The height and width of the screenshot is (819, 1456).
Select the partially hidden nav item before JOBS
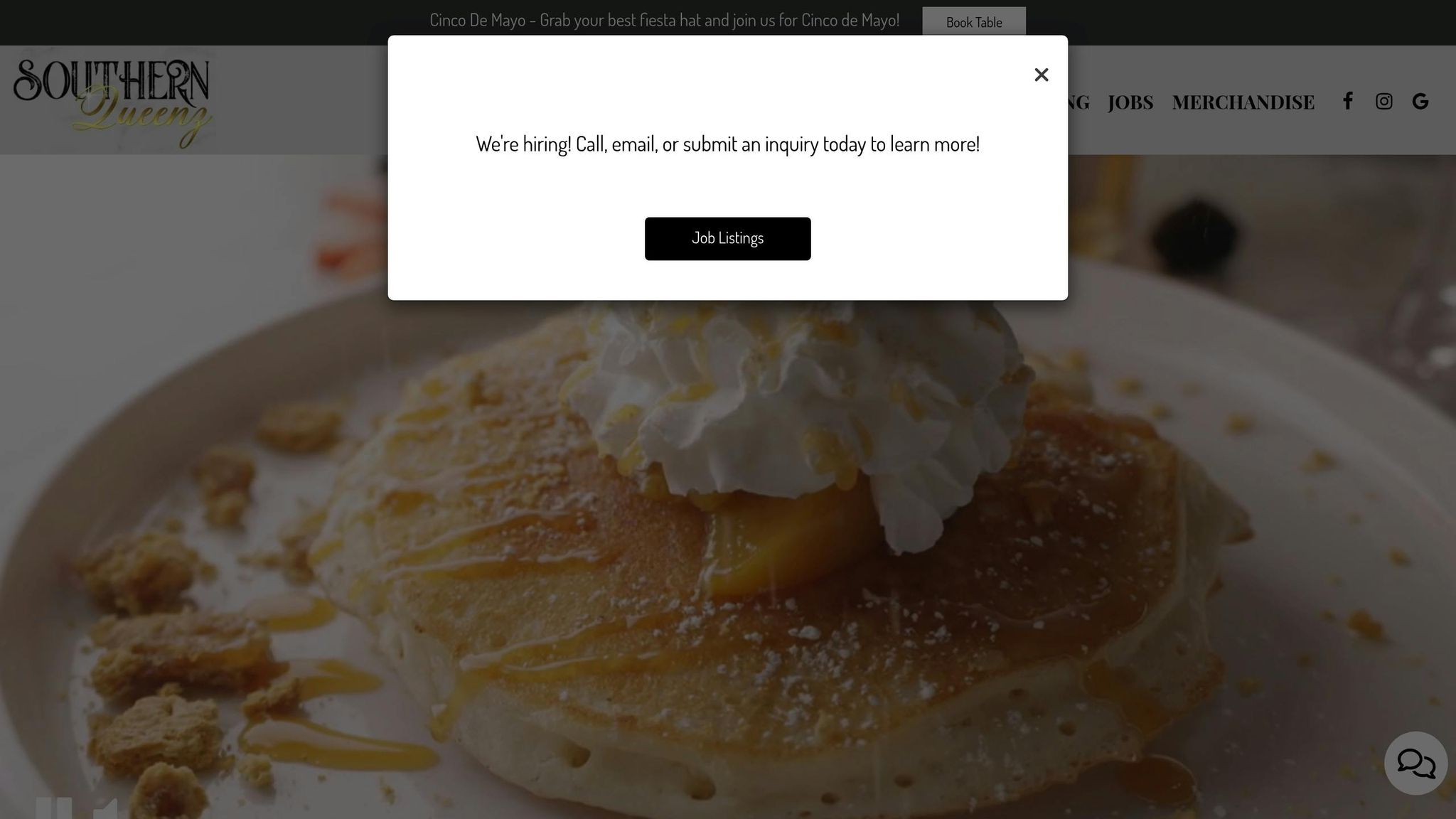(x=1079, y=102)
